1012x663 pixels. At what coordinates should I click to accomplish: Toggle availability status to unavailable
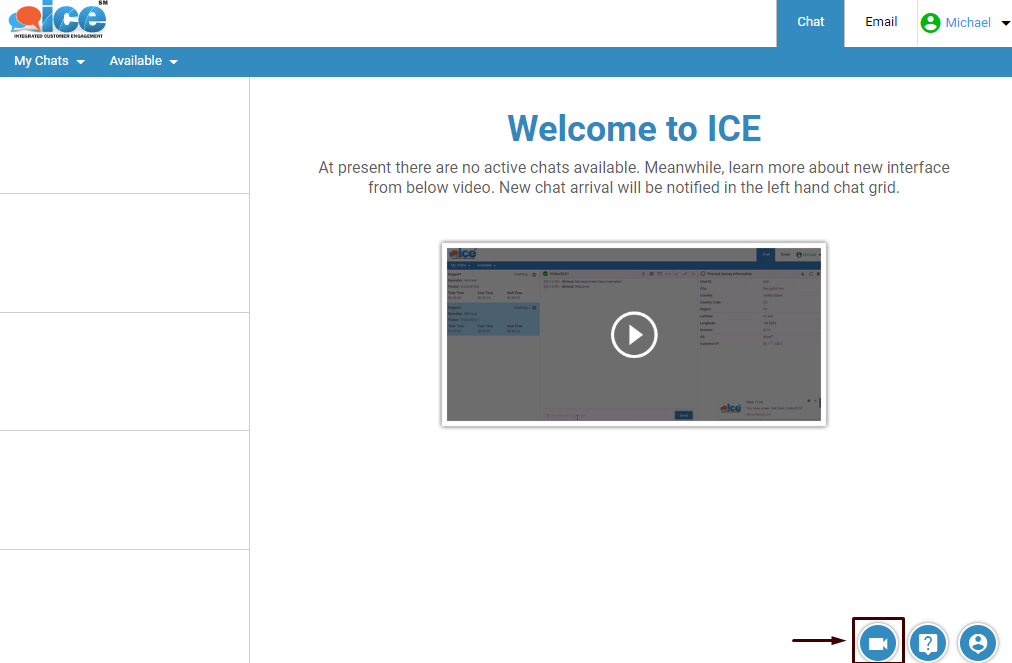[x=143, y=61]
